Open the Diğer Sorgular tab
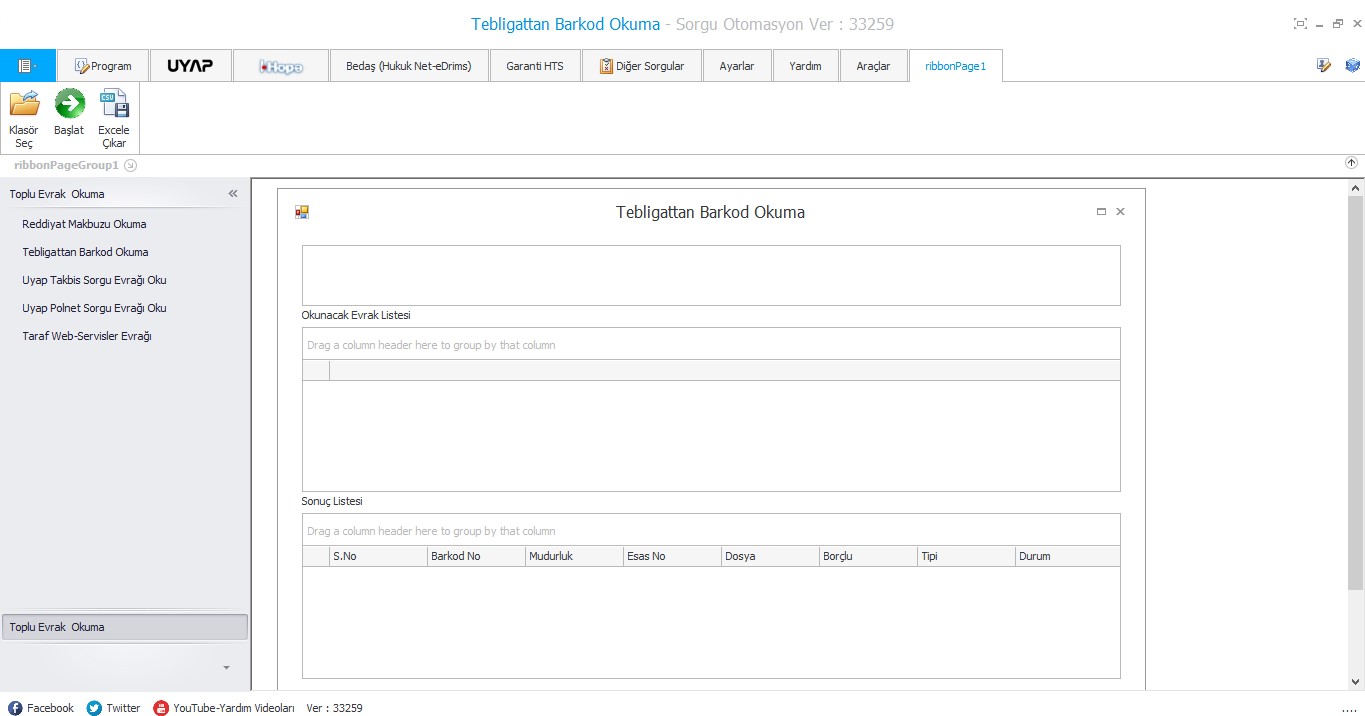 [642, 66]
